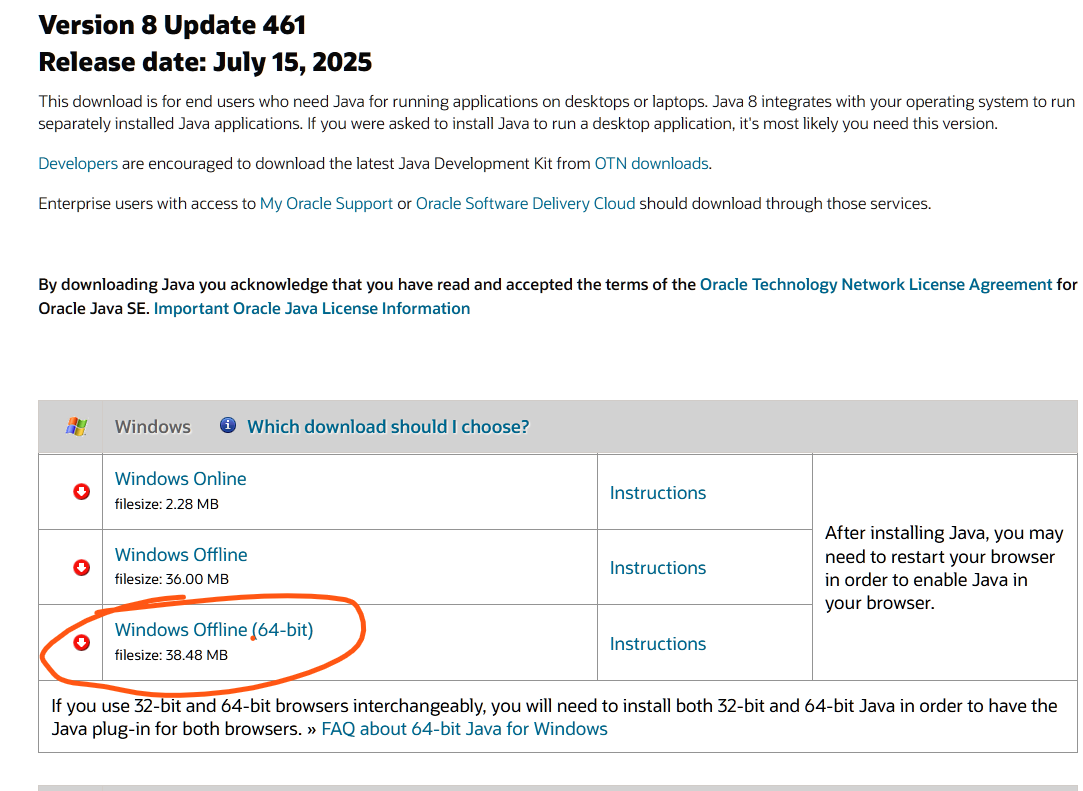Viewport: 1083px width, 791px height.
Task: Open the "Which download should I choose?" link
Action: (x=388, y=426)
